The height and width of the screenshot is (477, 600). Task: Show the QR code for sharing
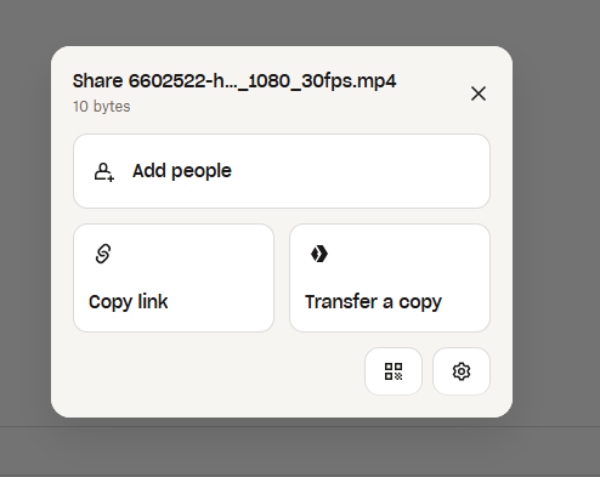point(393,371)
